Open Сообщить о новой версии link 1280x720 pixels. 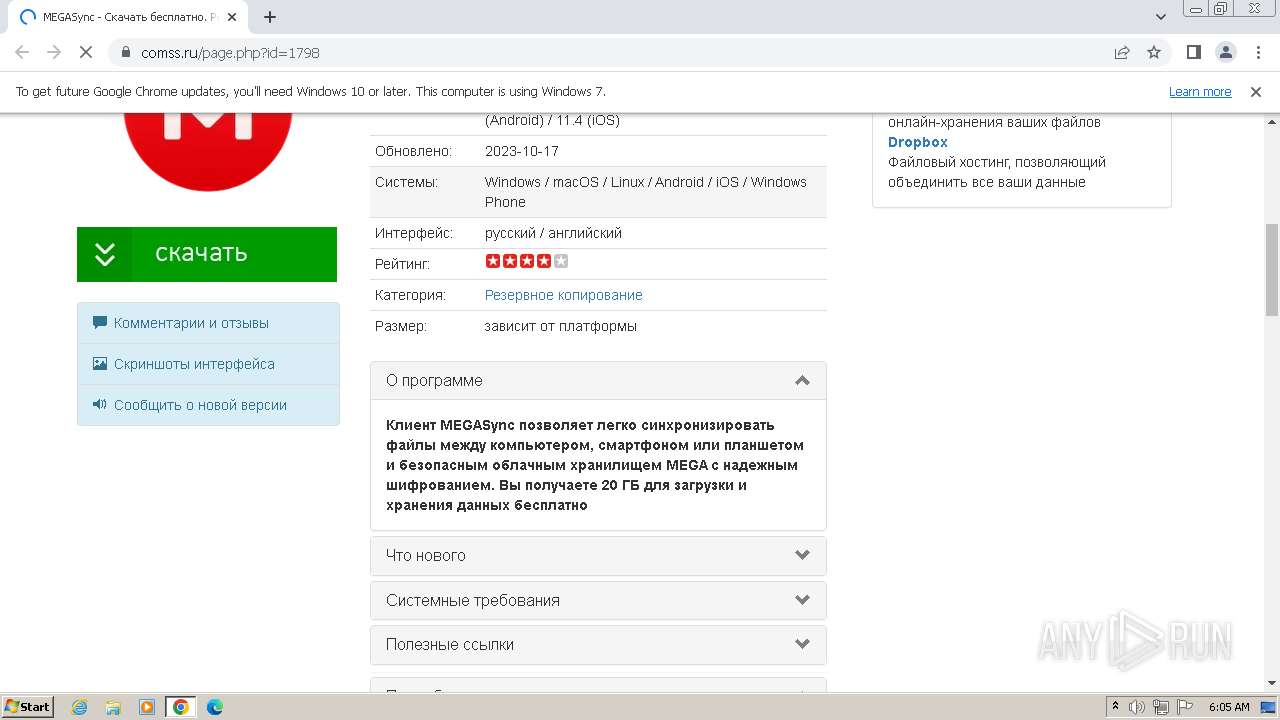tap(200, 405)
